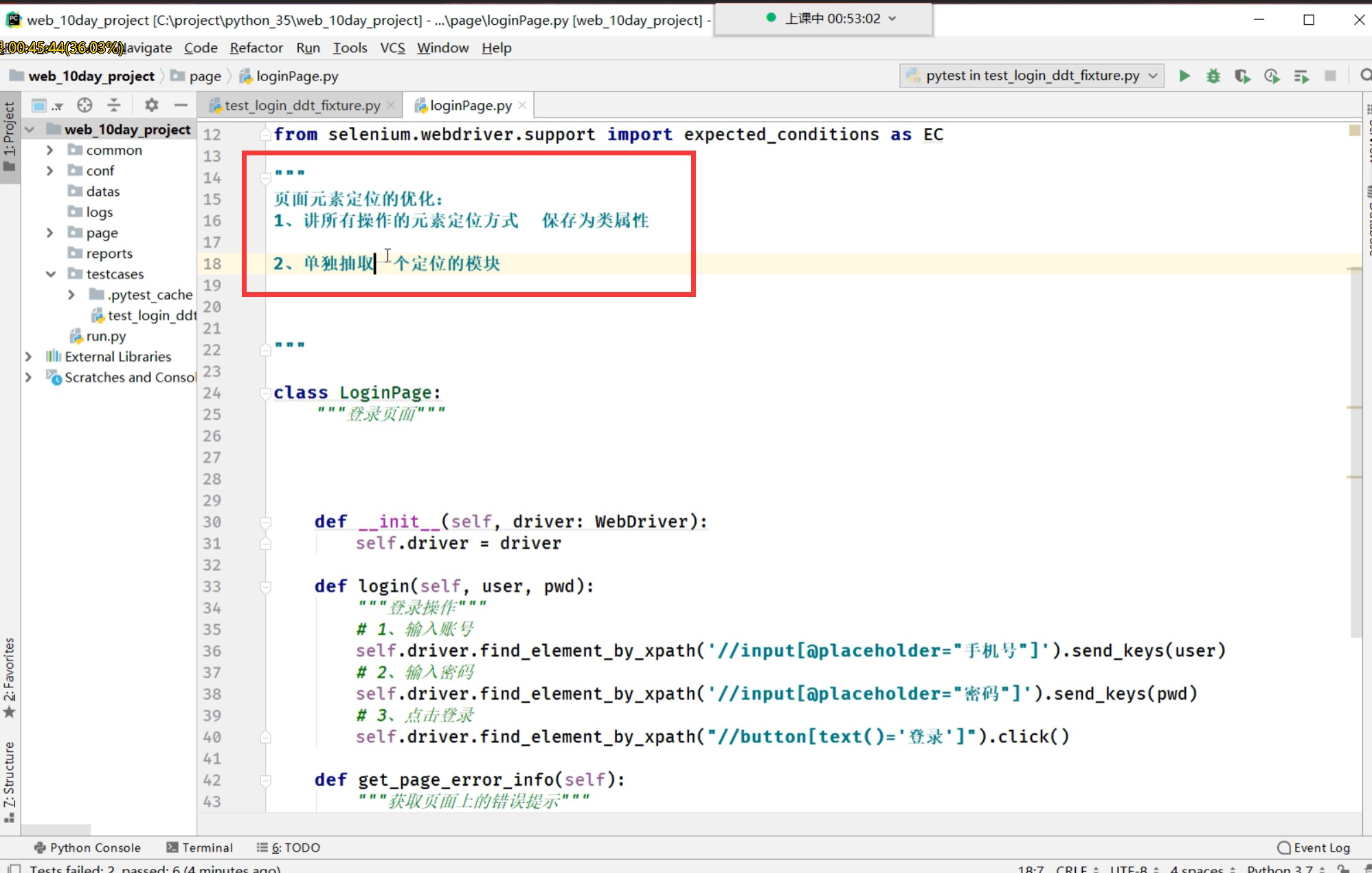Run with coverage icon
Screen dimensions: 1372x873
1242,76
